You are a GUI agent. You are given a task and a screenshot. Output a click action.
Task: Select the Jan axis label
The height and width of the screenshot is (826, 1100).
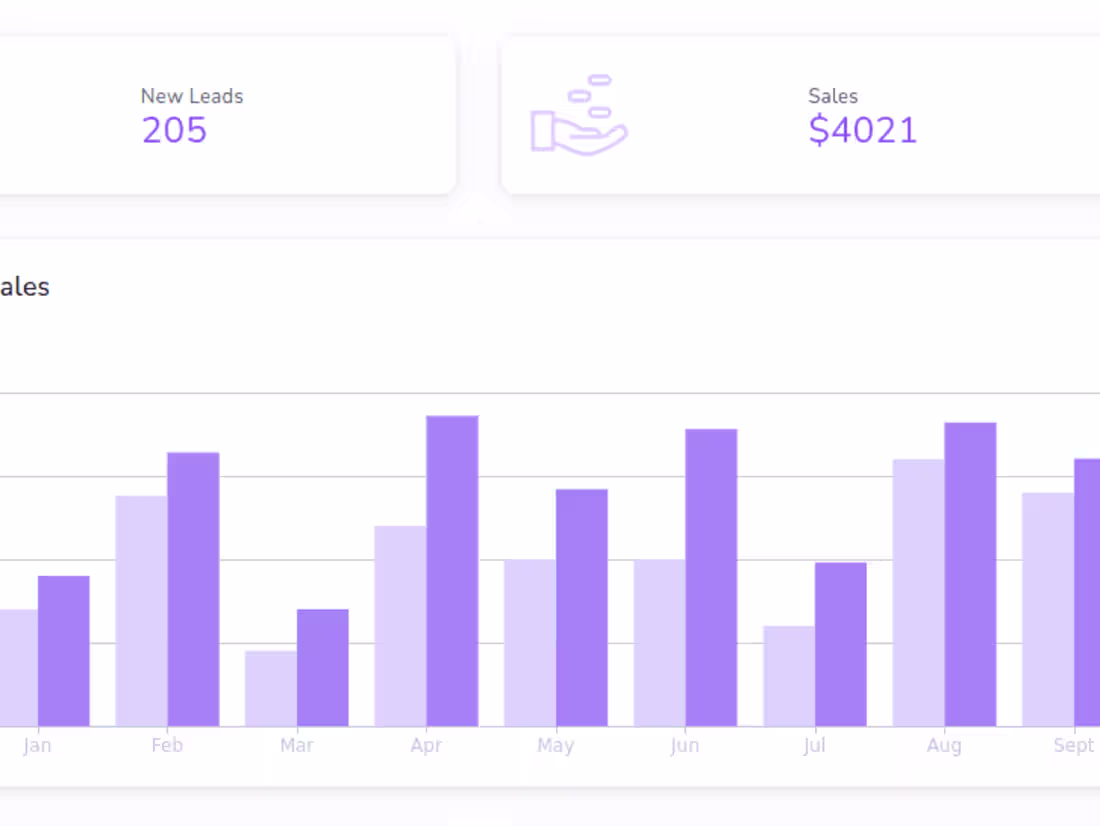tap(38, 745)
